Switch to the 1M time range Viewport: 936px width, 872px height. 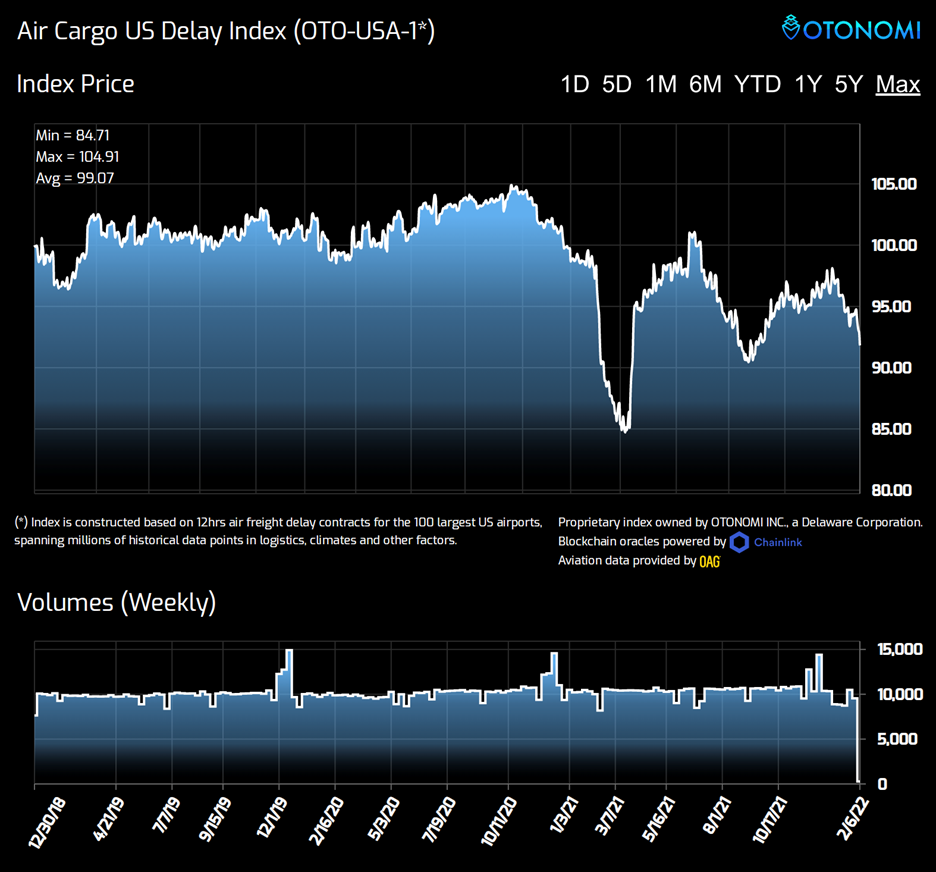pos(661,84)
